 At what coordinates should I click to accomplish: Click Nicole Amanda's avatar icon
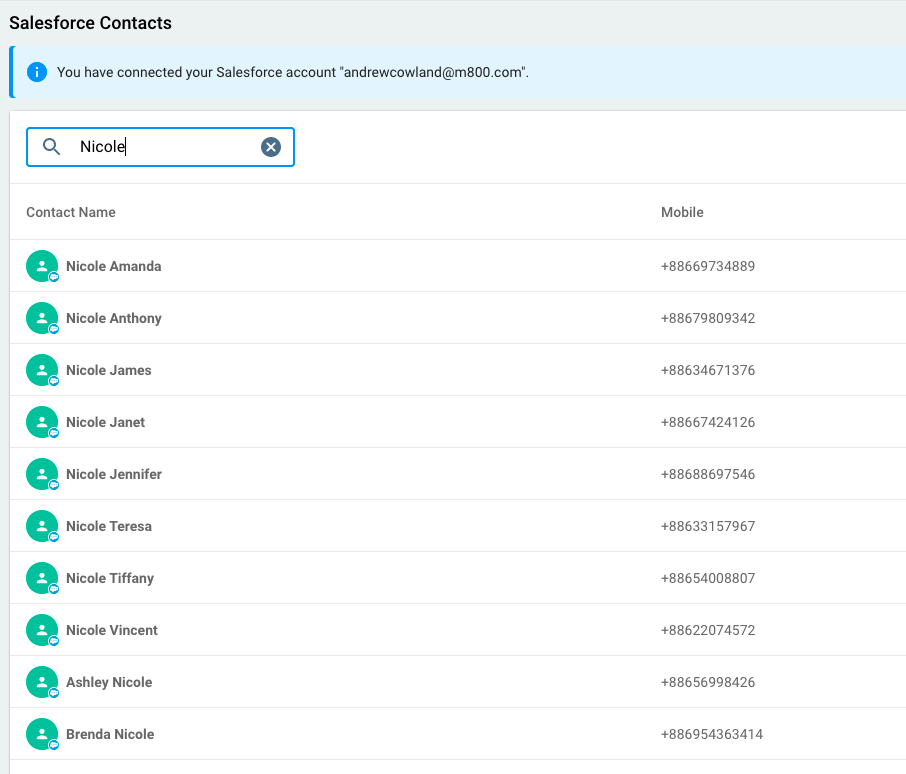[41, 266]
